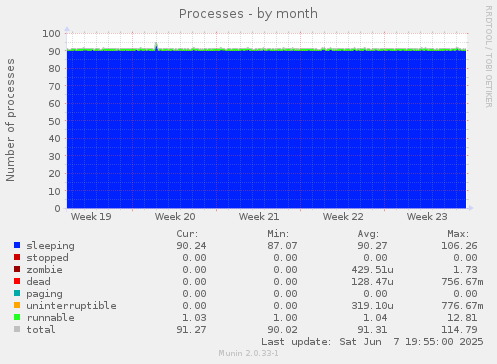Select the 'uninterruptible' legend label
This screenshot has height=364, width=497.
[71, 306]
